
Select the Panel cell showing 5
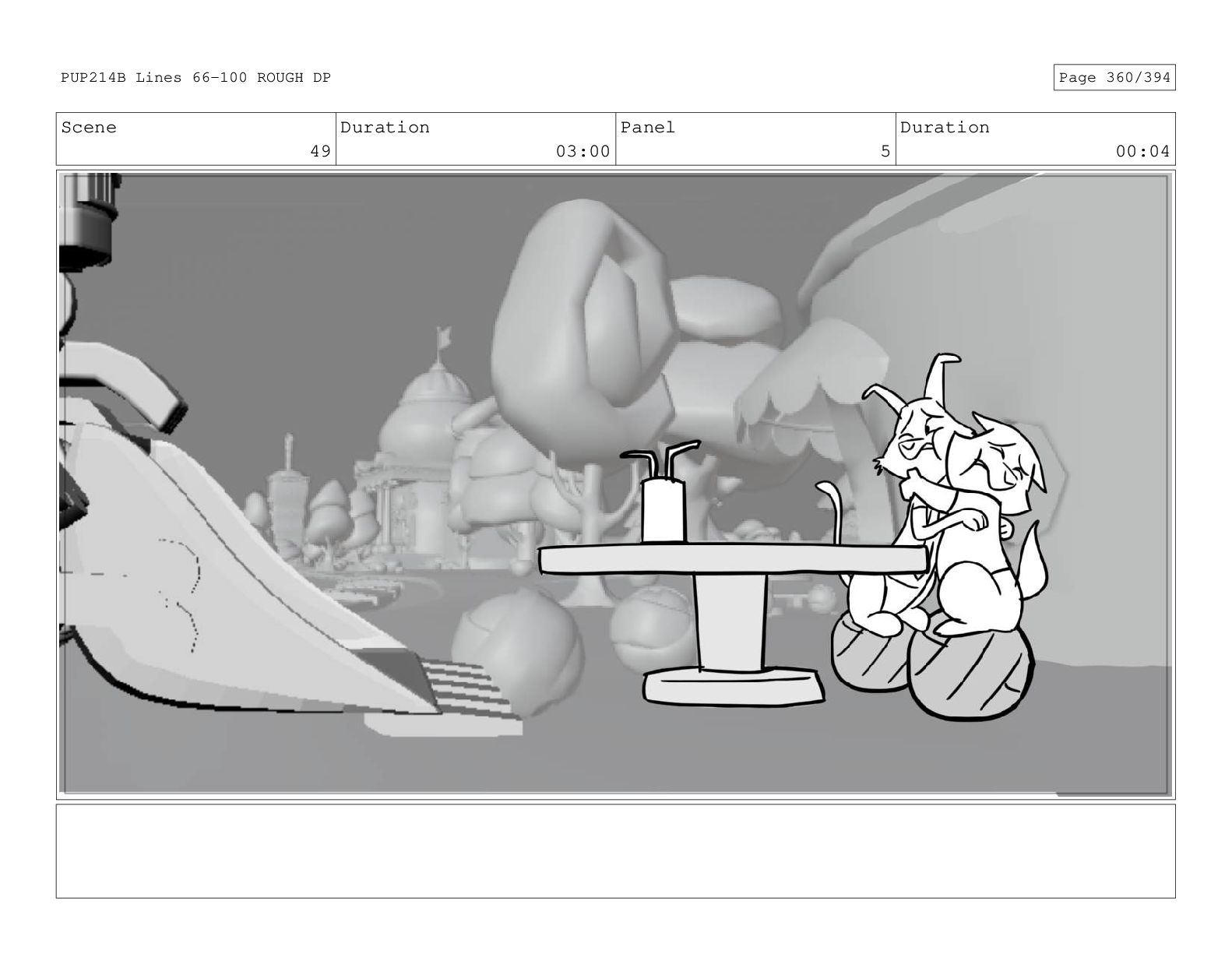(x=755, y=139)
